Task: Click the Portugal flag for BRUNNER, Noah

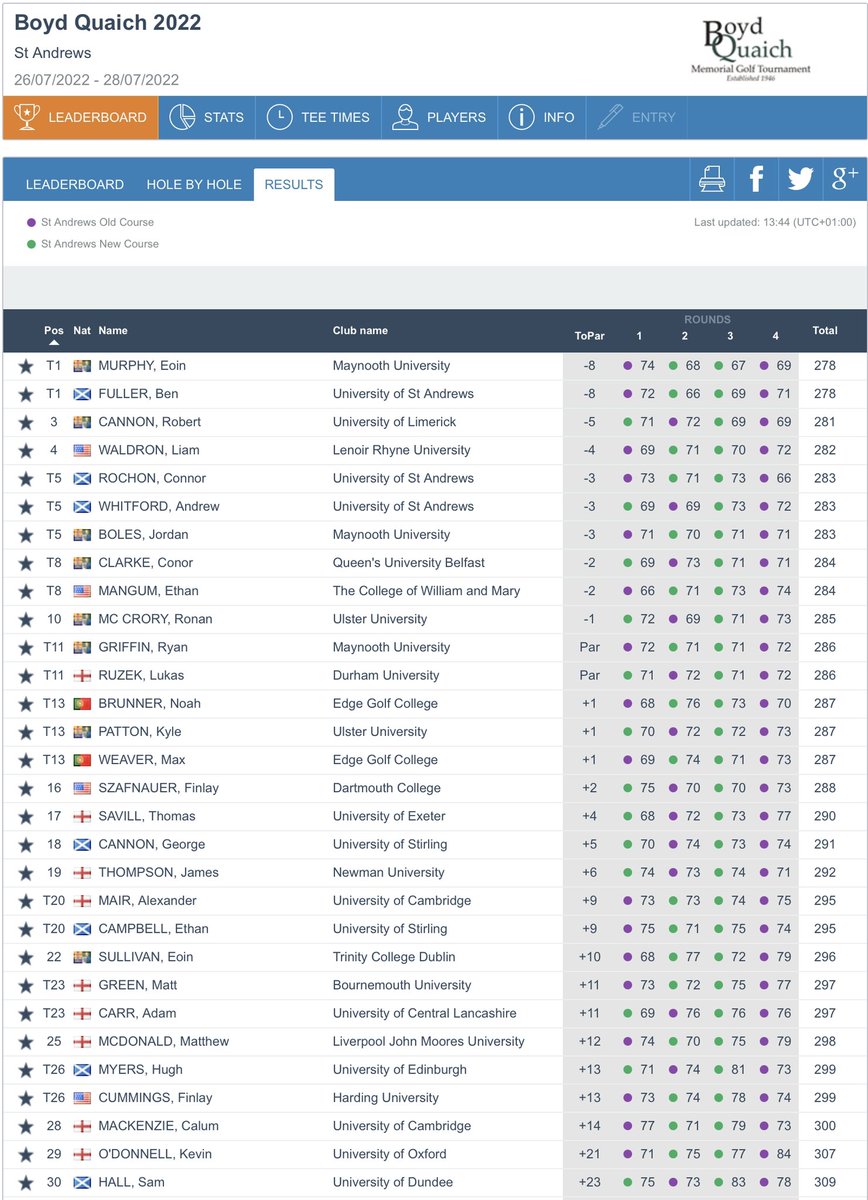Action: [82, 703]
